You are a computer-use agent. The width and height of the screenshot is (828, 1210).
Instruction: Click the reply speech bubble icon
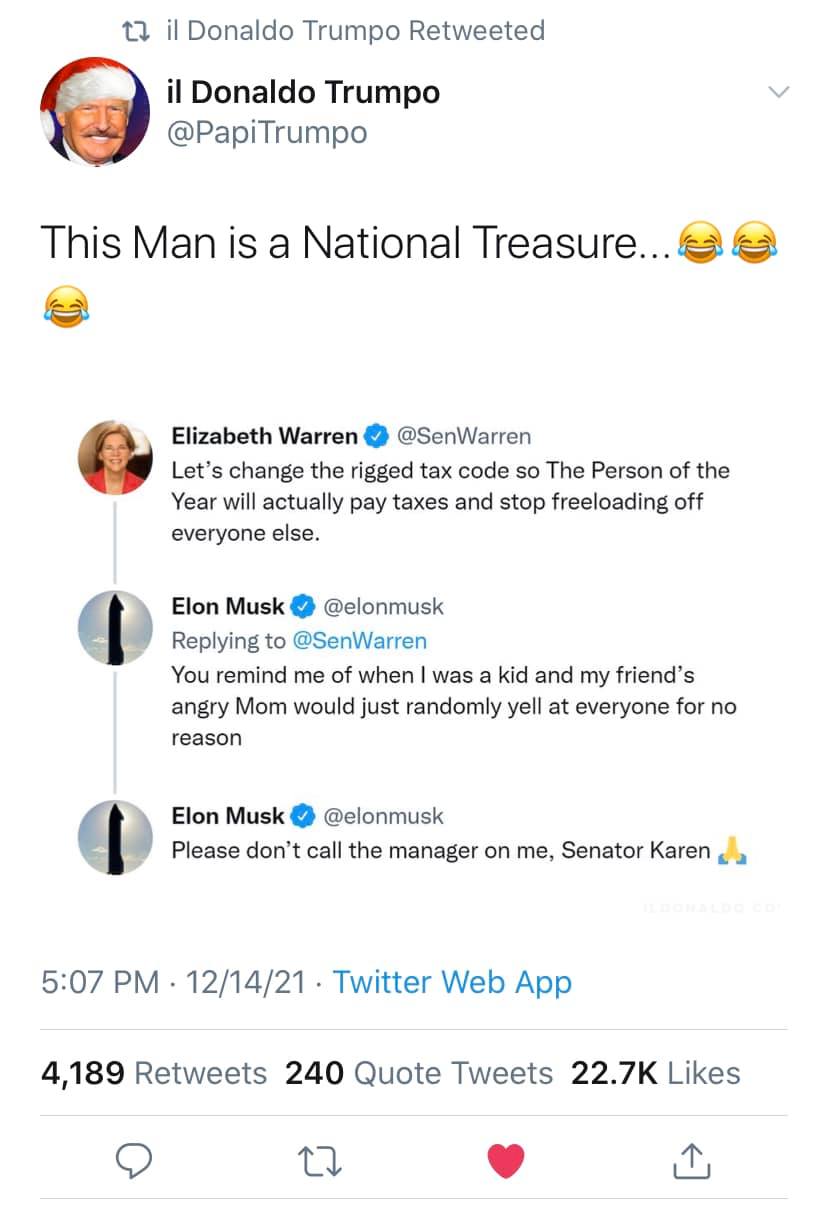[133, 1160]
